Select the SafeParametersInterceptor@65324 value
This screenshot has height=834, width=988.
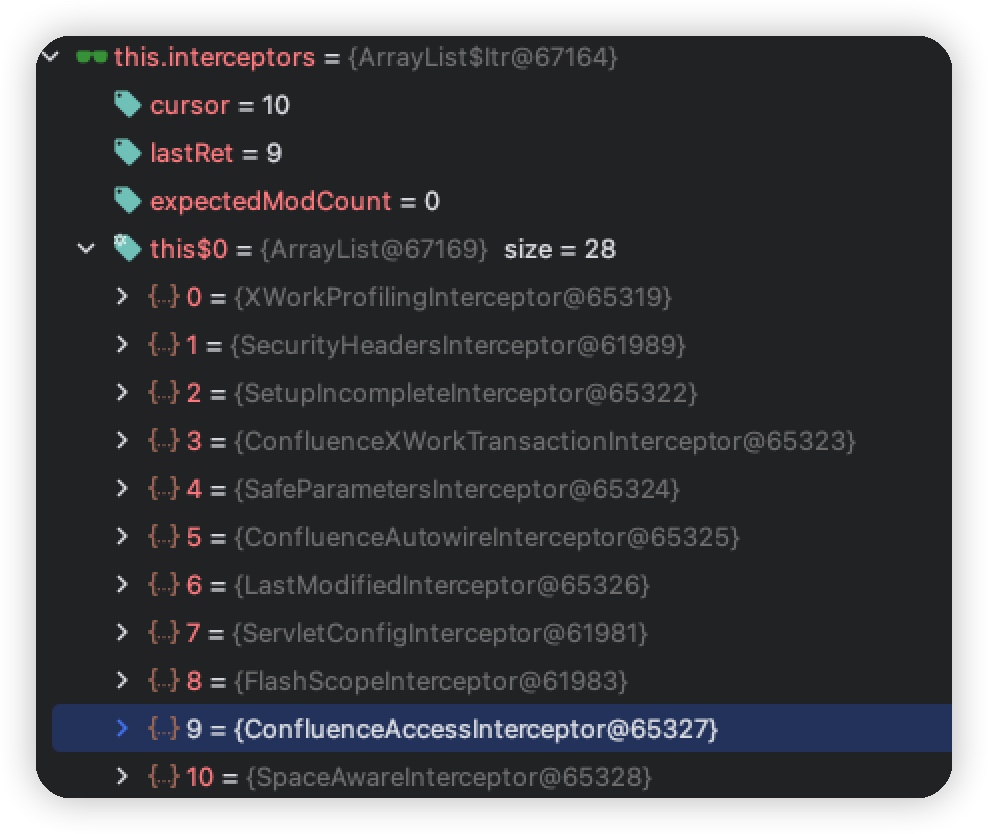pyautogui.click(x=457, y=489)
